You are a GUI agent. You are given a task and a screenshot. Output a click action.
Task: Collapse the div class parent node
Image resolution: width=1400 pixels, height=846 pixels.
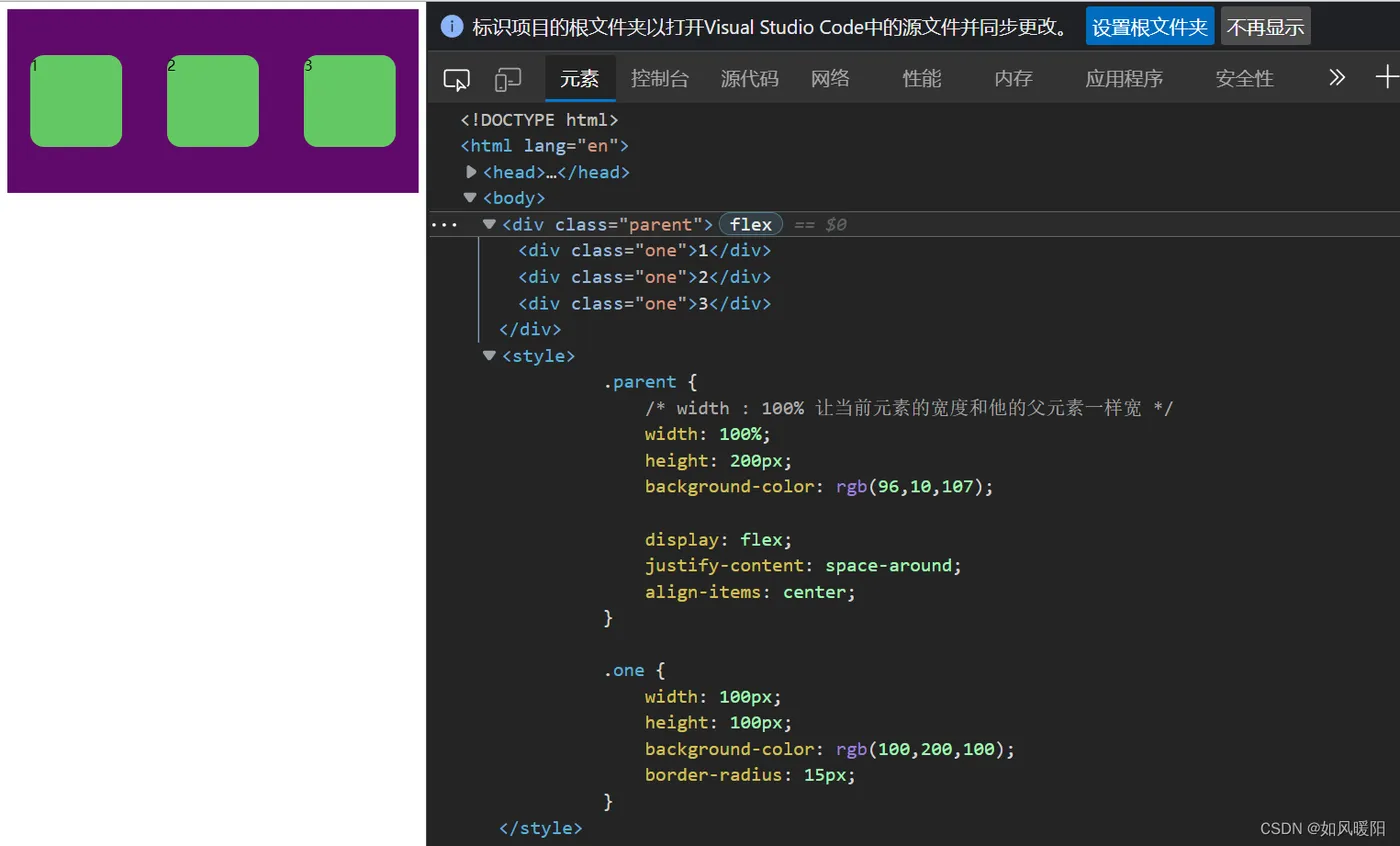click(489, 225)
